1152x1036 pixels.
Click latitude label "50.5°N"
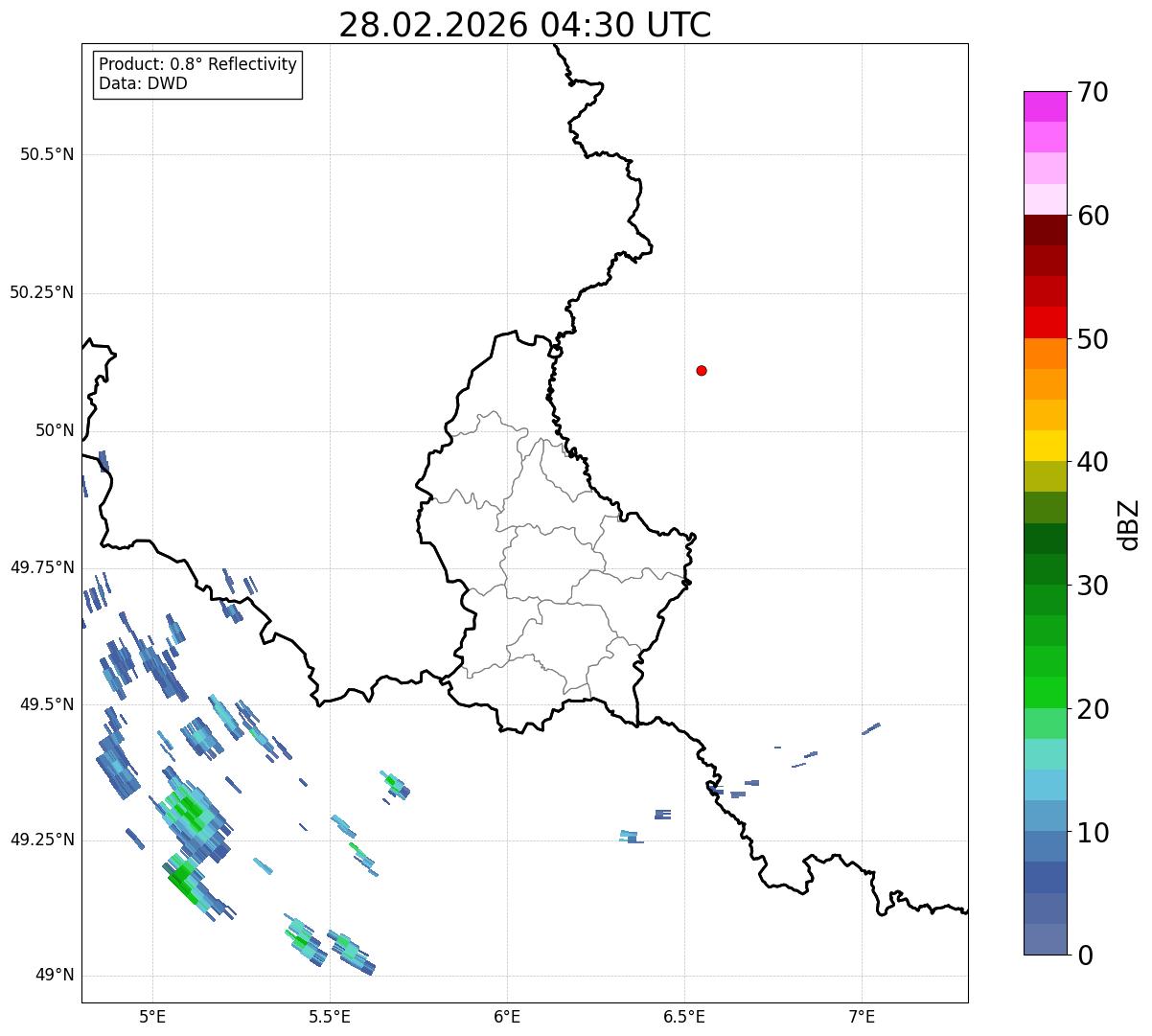tap(47, 154)
